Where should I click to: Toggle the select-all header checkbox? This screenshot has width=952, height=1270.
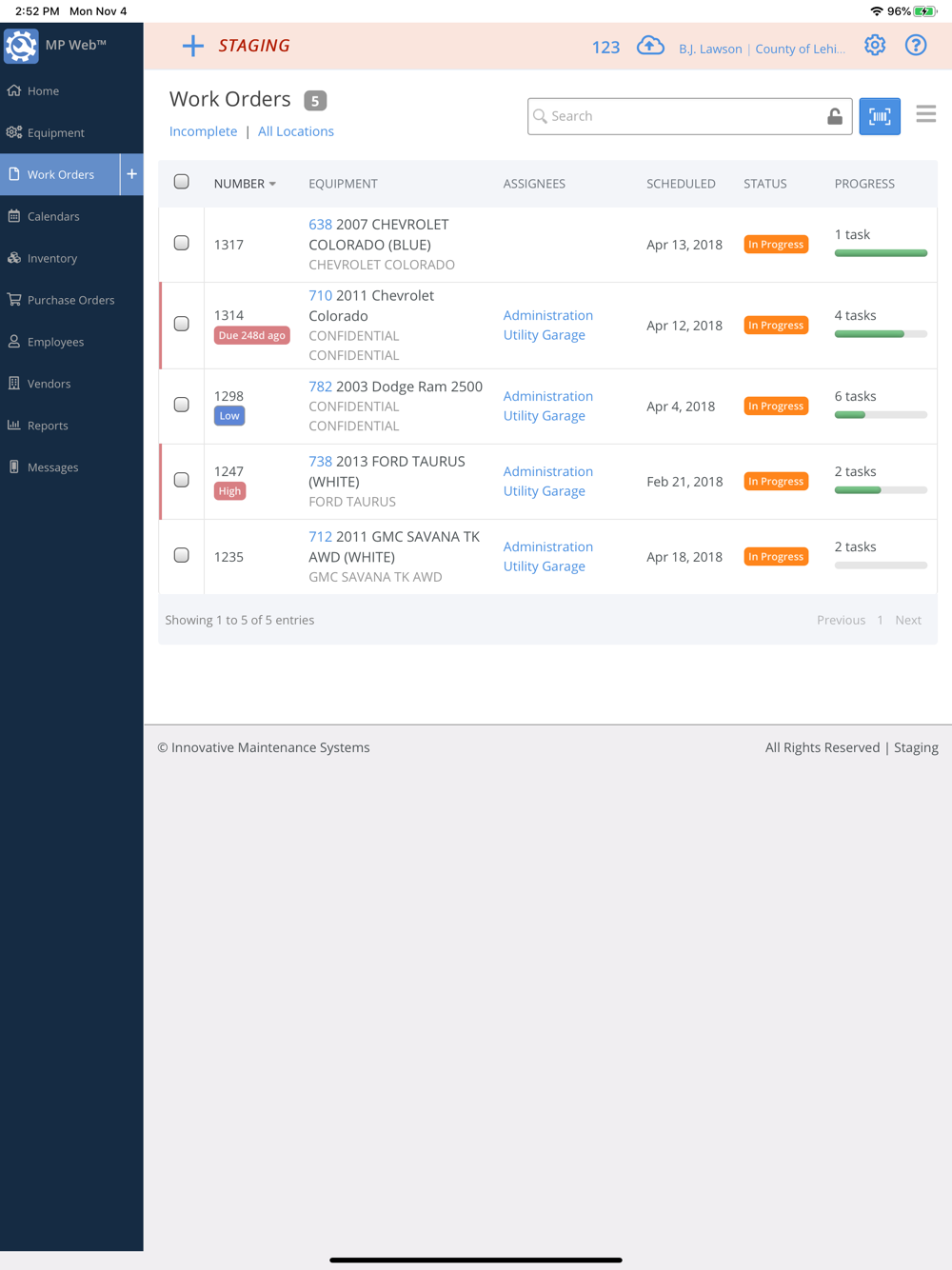coord(182,182)
